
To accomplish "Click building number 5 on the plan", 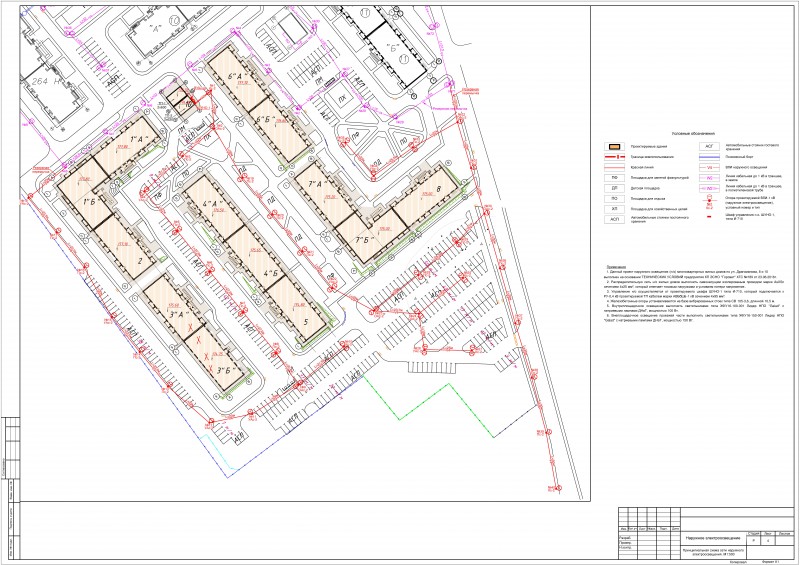I will 305,322.
